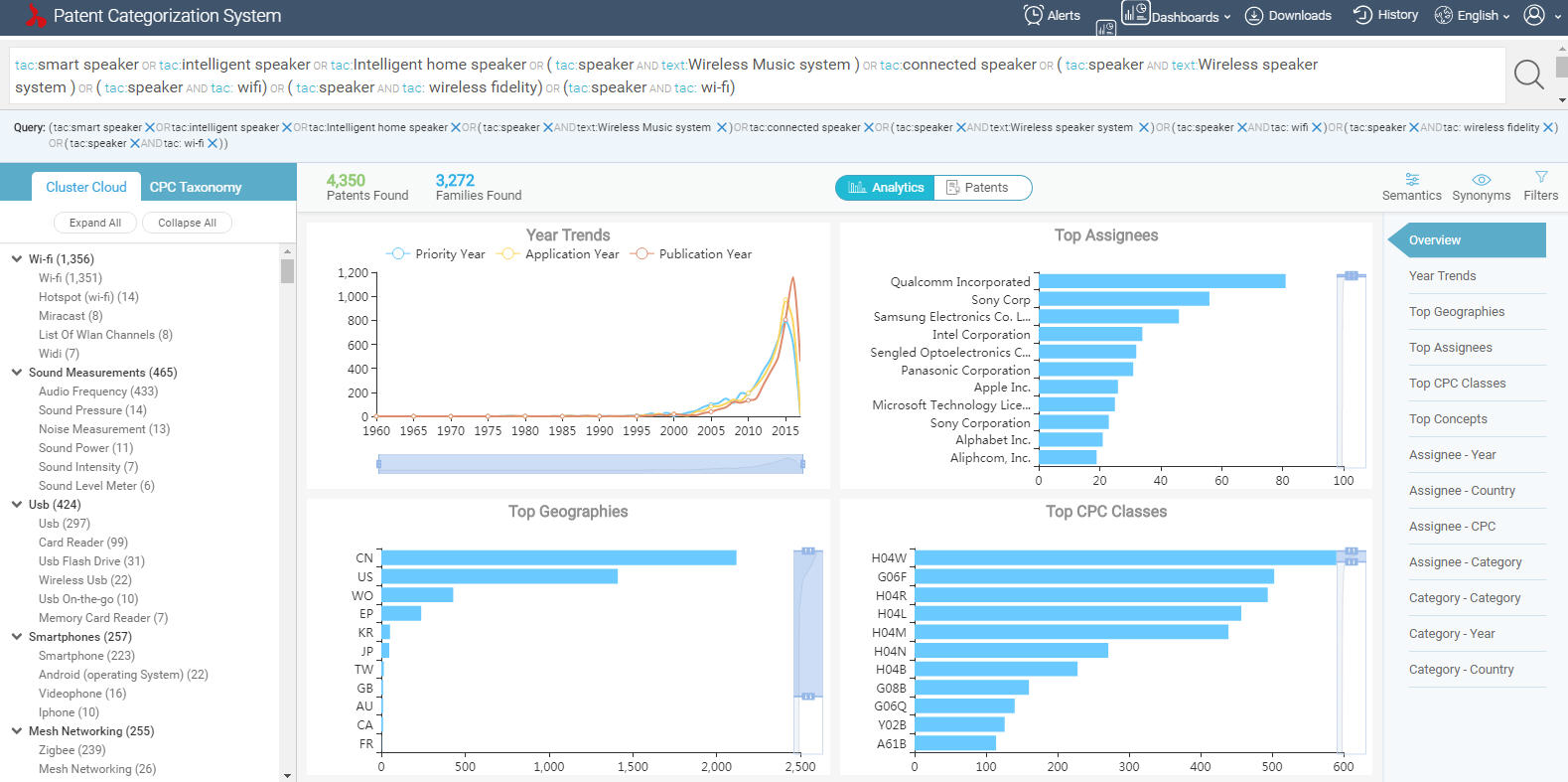The width and height of the screenshot is (1568, 782).
Task: Open the Downloads icon in header
Action: pos(1254,15)
